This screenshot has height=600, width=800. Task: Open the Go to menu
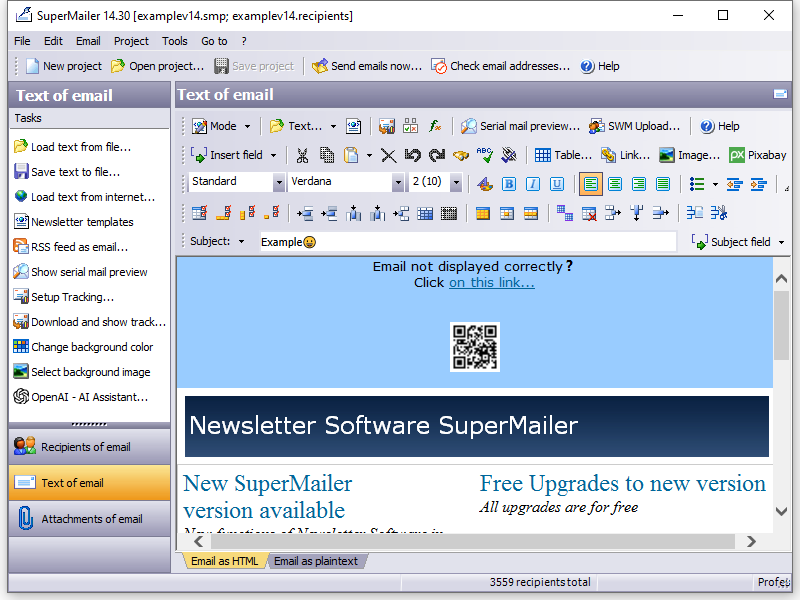(x=214, y=41)
